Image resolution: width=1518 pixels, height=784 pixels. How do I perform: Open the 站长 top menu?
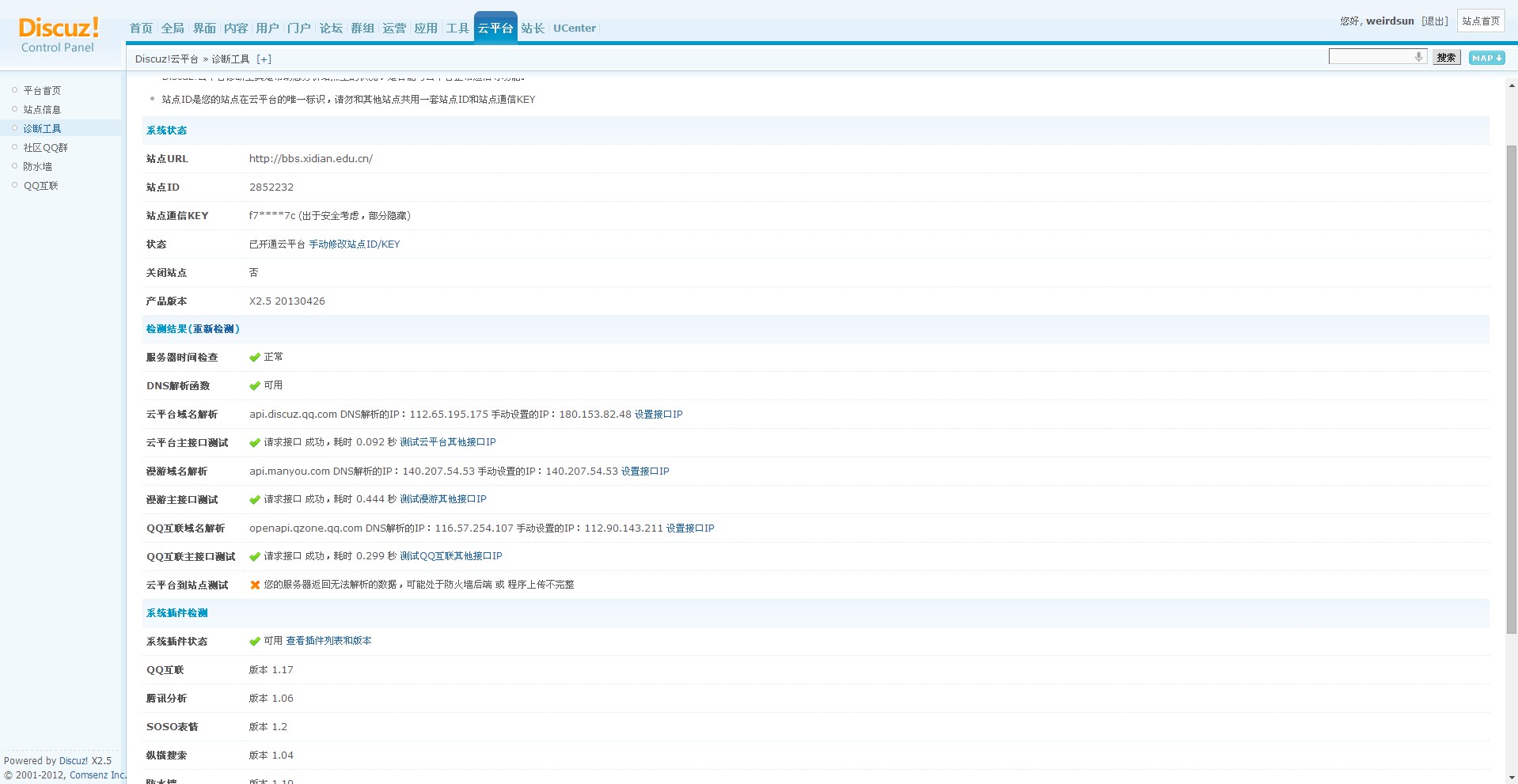pyautogui.click(x=533, y=28)
